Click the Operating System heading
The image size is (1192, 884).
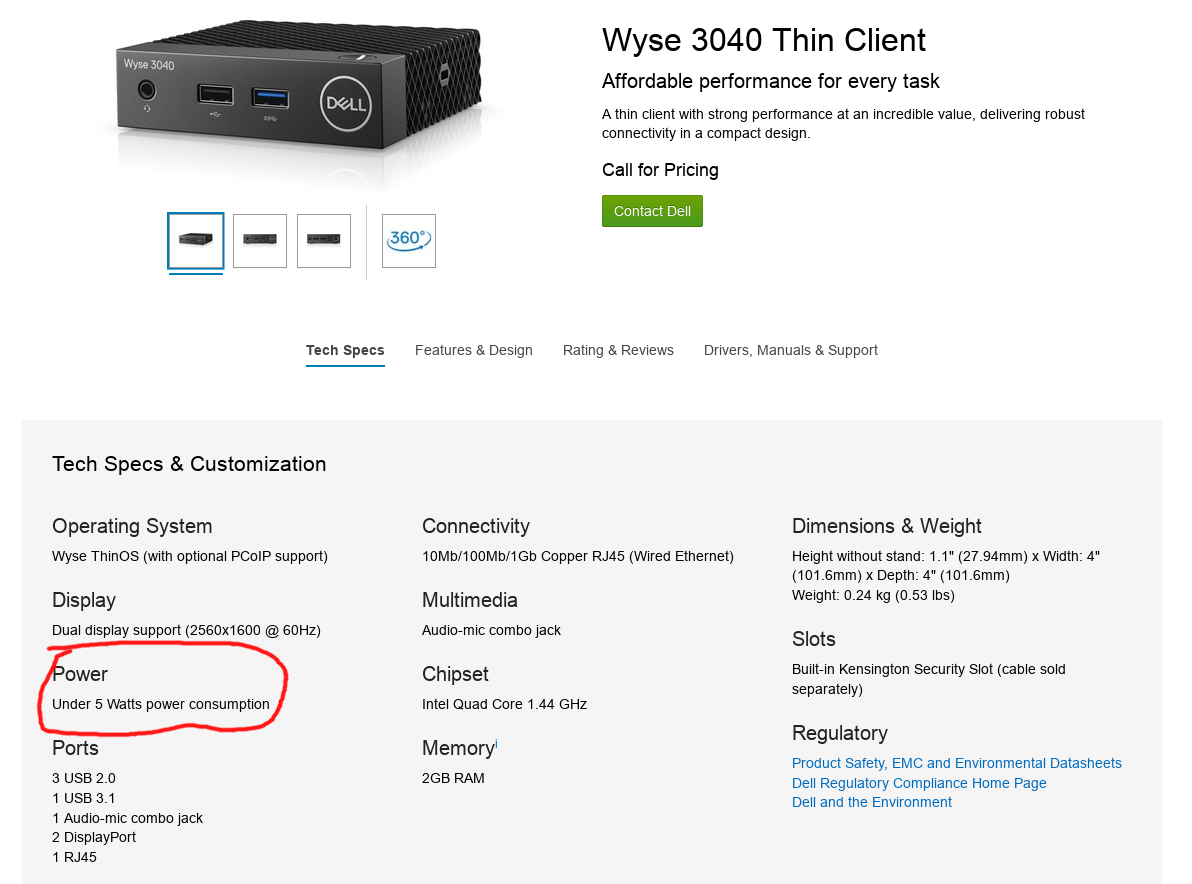tap(132, 526)
